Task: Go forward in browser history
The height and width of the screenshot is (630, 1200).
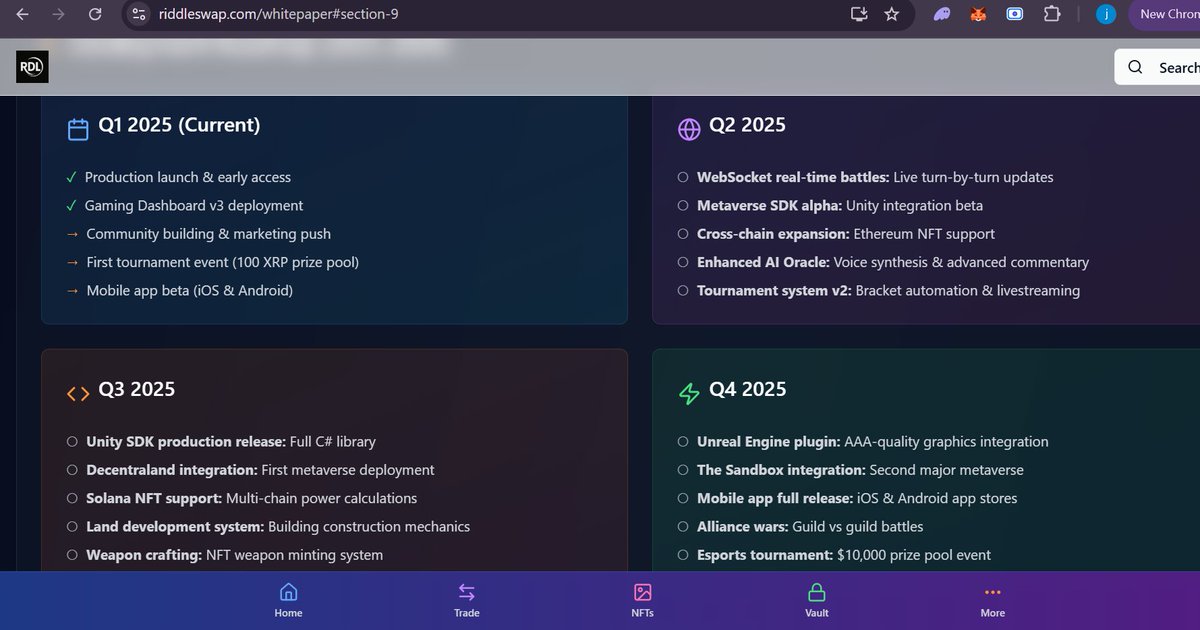Action: tap(58, 14)
